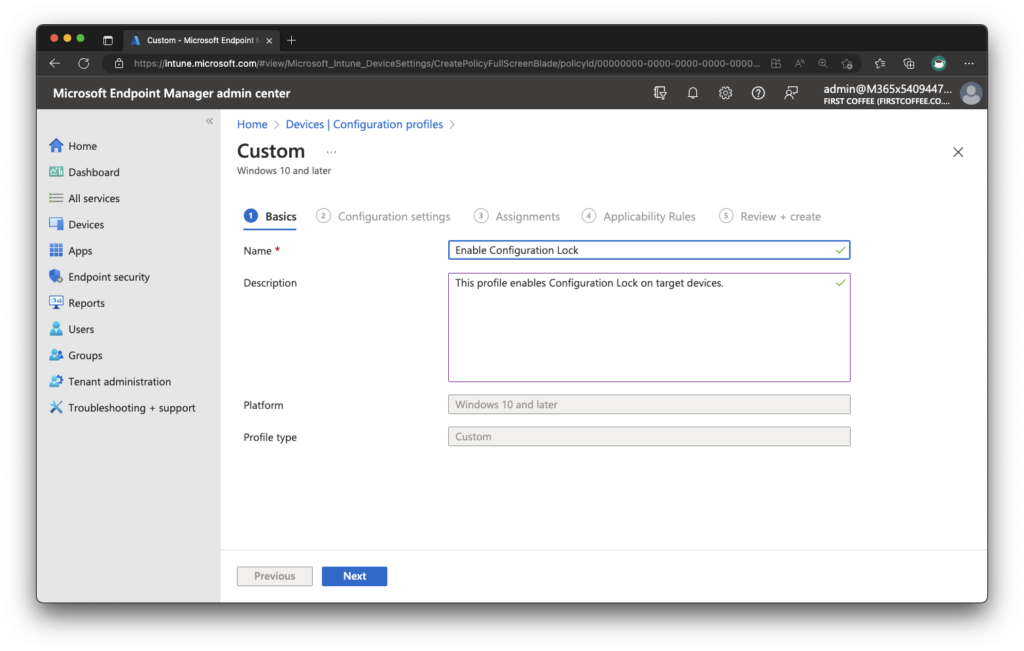This screenshot has width=1024, height=651.
Task: Open the Custom blade more options ellipsis
Action: click(331, 152)
